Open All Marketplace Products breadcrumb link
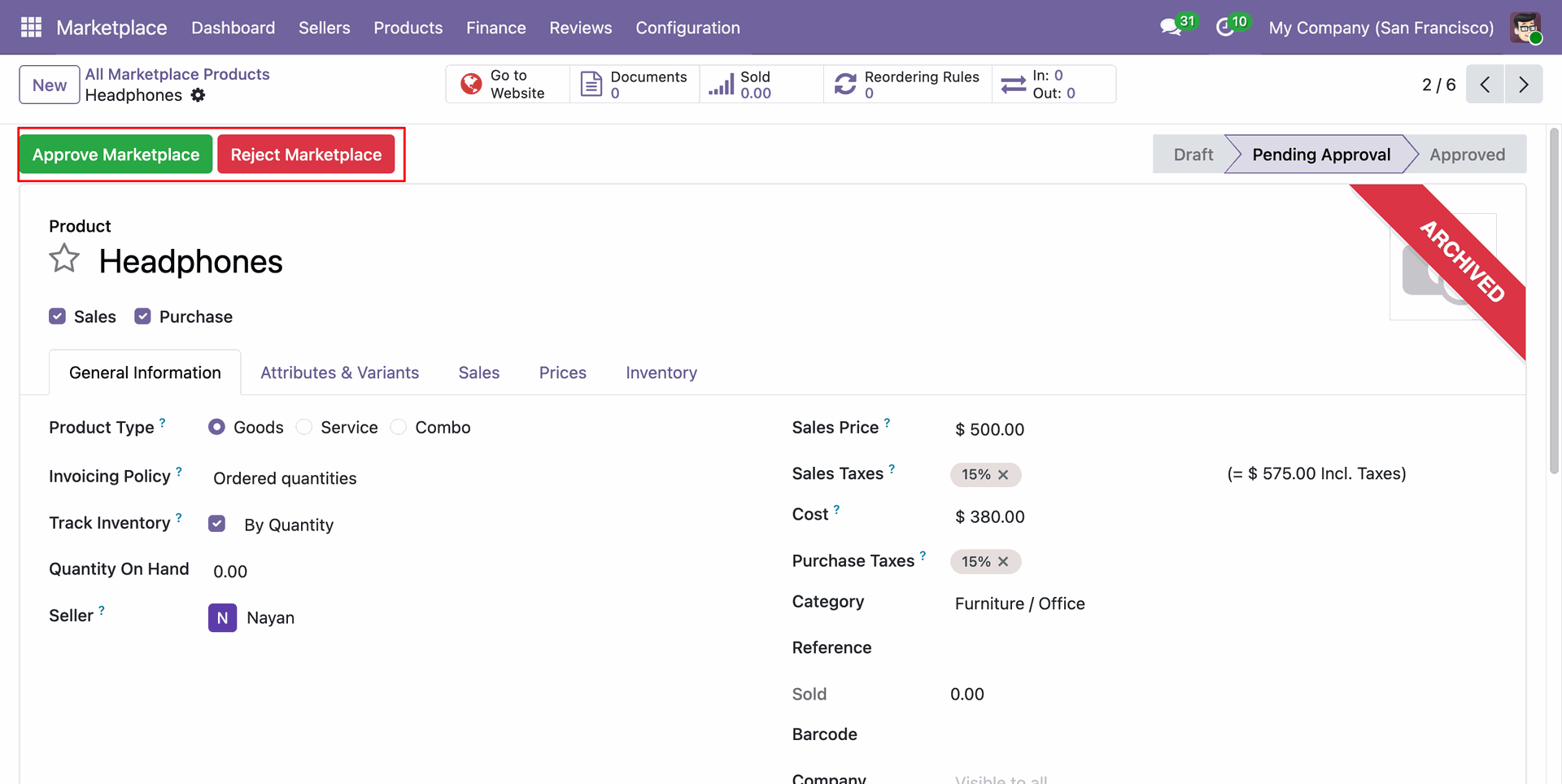Screen dimensions: 1562x784 coord(177,74)
